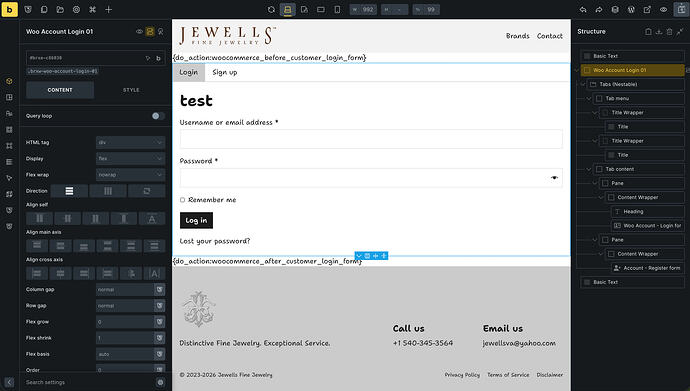The height and width of the screenshot is (391, 690).
Task: Toggle the Query loop switch
Action: [x=158, y=116]
